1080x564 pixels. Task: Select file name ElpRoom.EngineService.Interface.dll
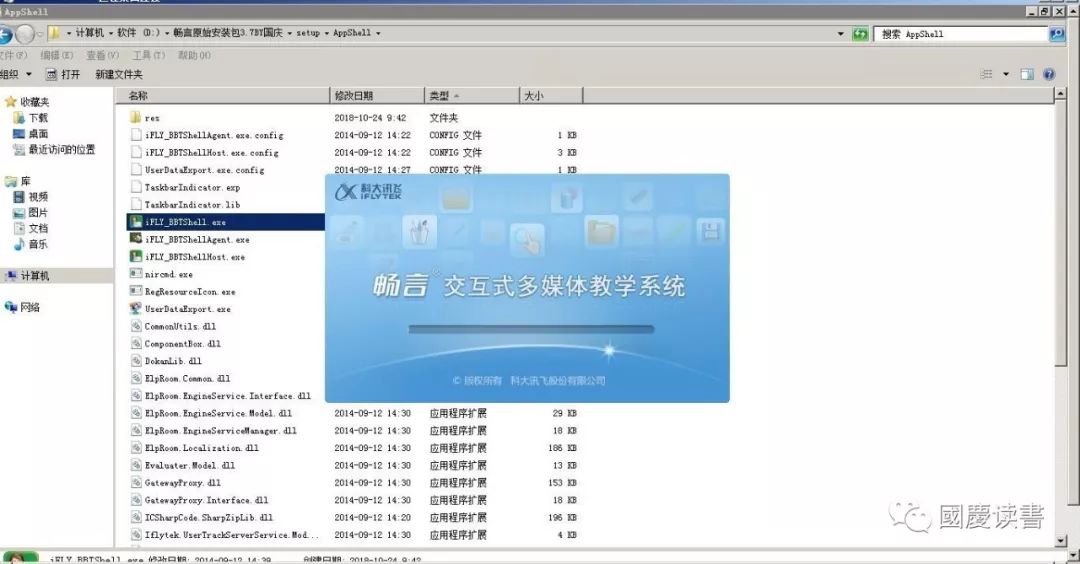228,396
